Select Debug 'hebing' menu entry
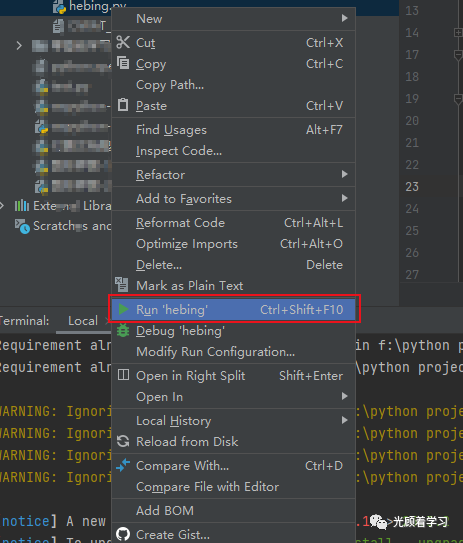Image resolution: width=463 pixels, height=543 pixels. [234, 331]
